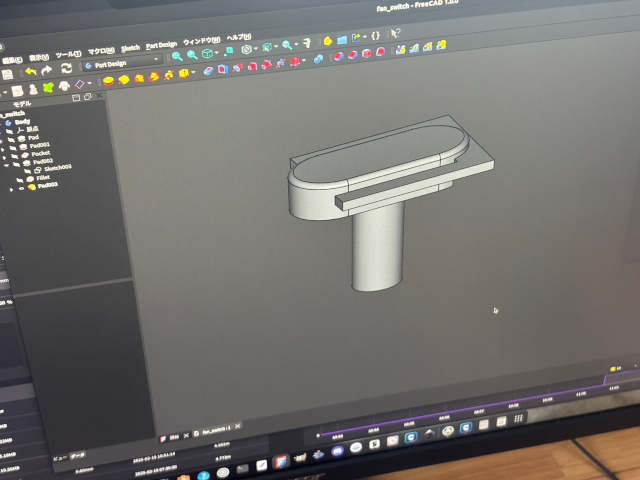This screenshot has width=640, height=480.
Task: Expand the Pad001 tree item
Action: 1,149
